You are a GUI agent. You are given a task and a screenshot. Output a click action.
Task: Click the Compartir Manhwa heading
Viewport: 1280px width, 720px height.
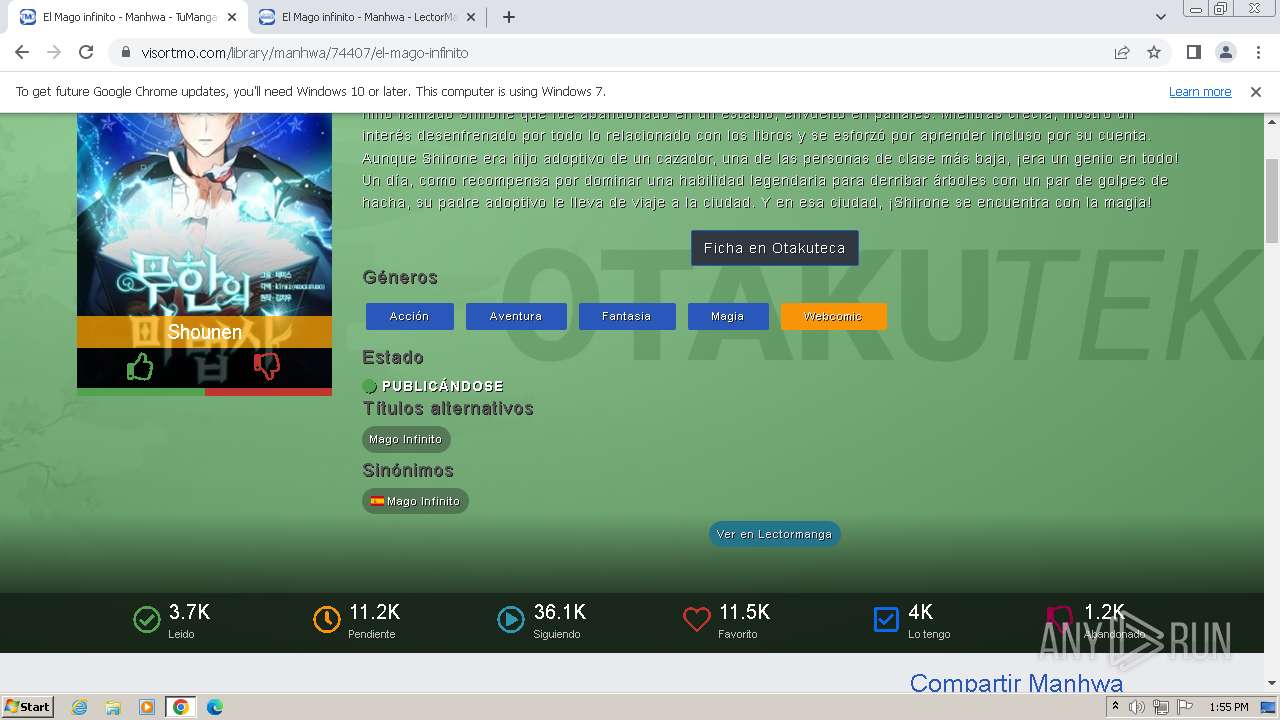click(1016, 683)
